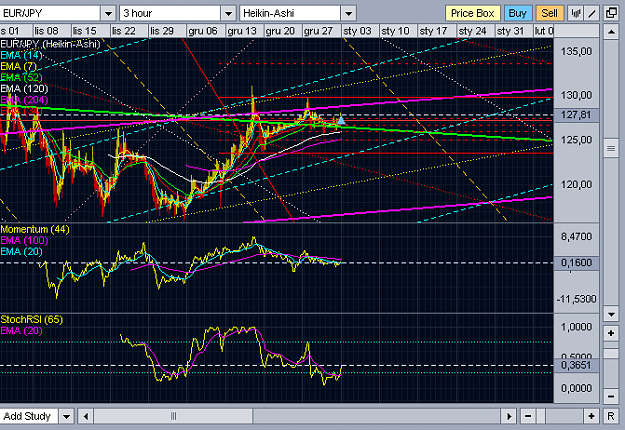625x430 pixels.
Task: Click the EMA (14) legend label
Action: point(21,55)
